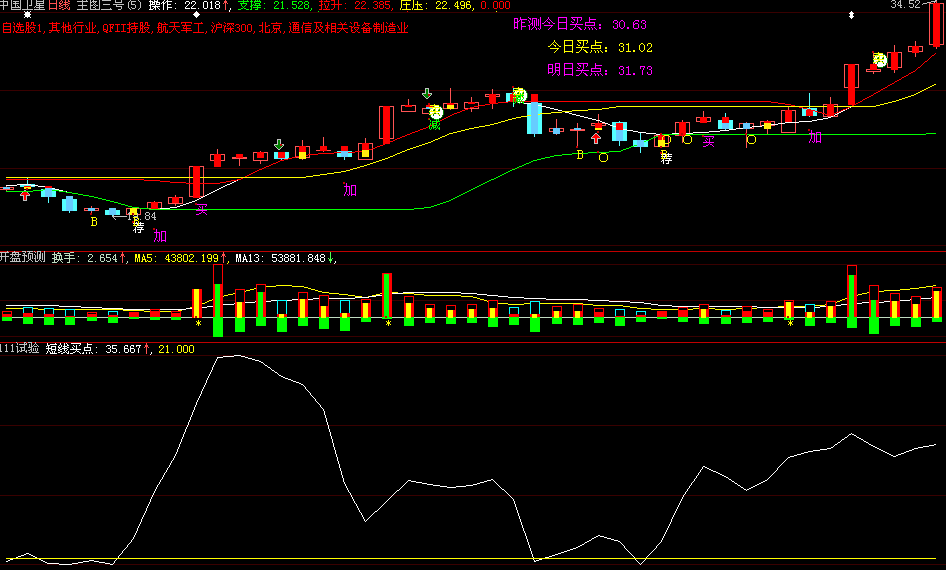Screen dimensions: 946x570
Task: Click the 开盘预测 indicator title
Action: click(23, 258)
